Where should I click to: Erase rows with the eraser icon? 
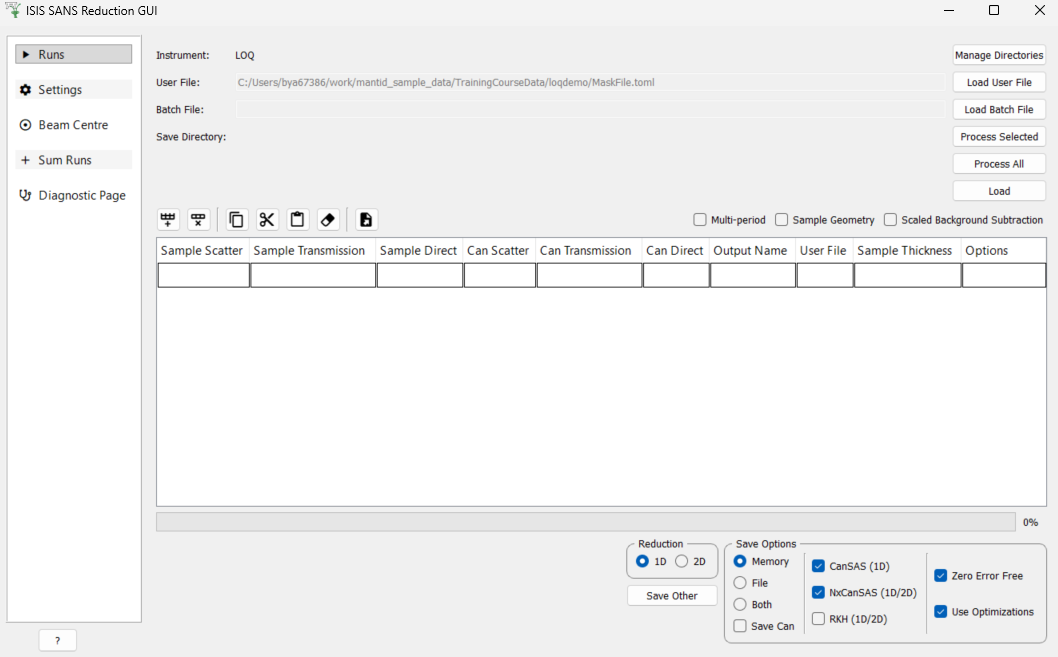tap(328, 220)
